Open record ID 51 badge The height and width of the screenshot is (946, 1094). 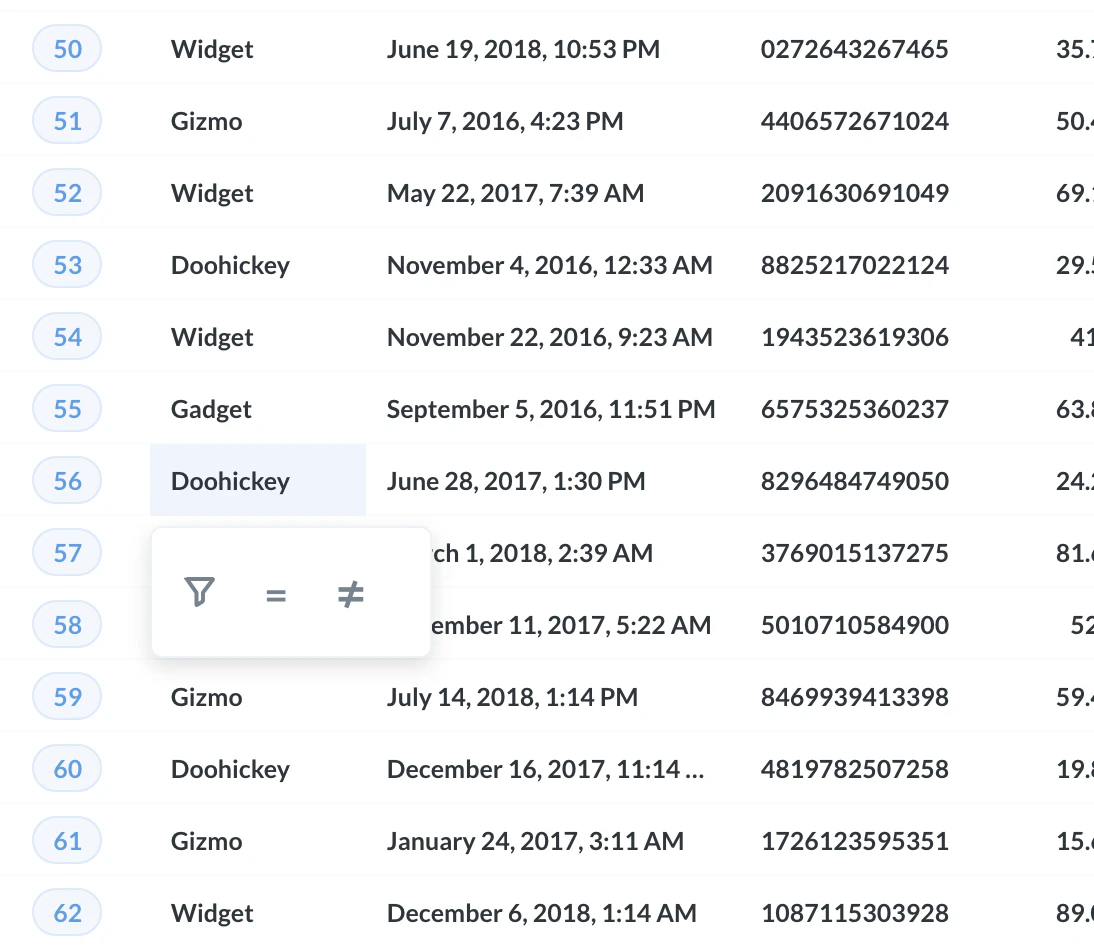point(67,121)
